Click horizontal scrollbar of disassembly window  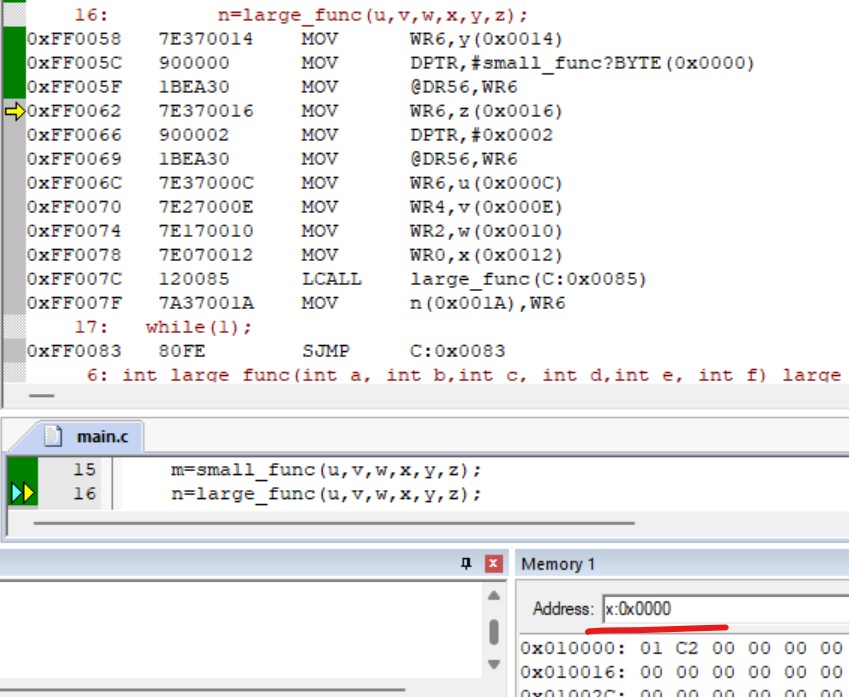[x=42, y=396]
